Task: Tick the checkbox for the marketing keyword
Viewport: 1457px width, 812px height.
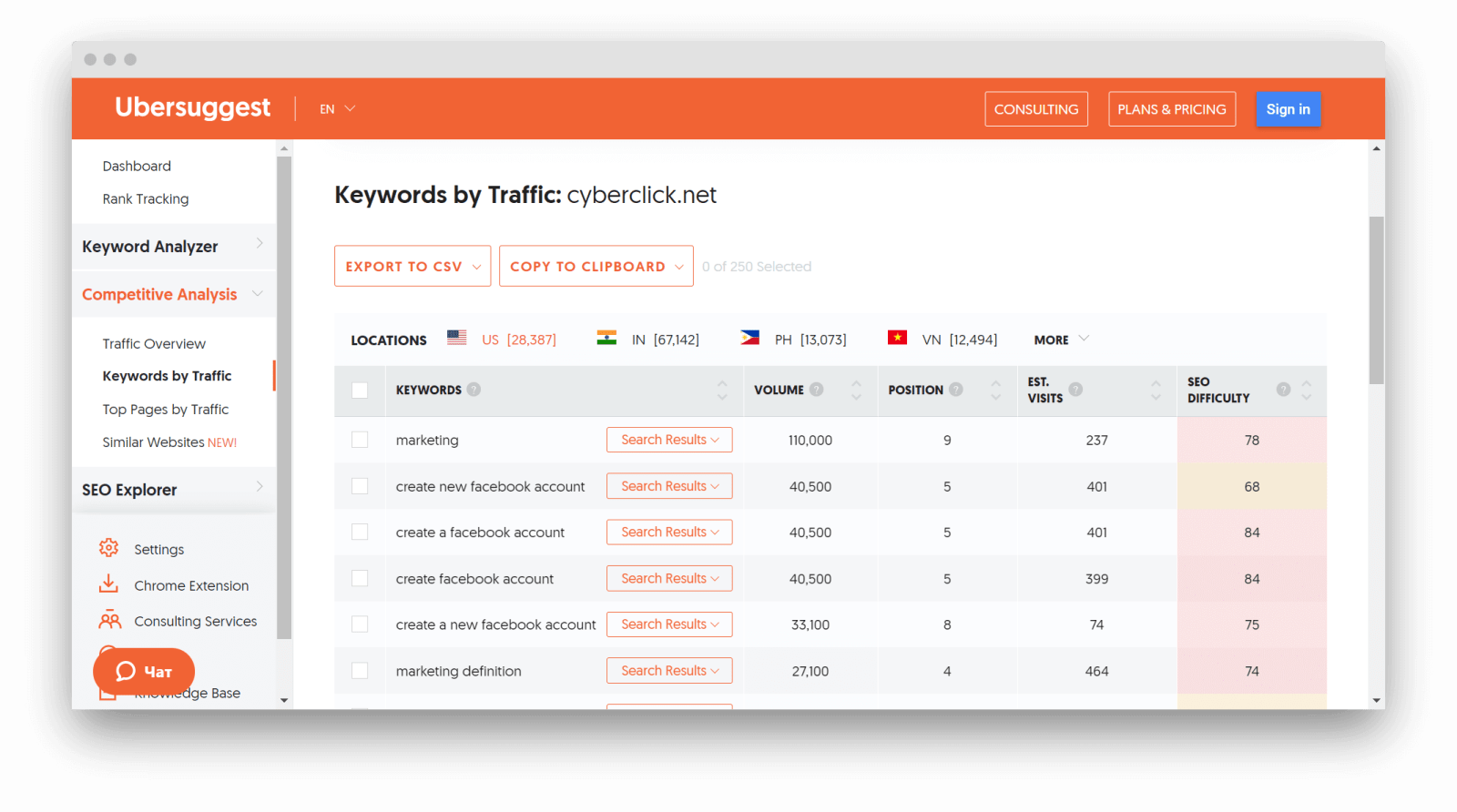Action: click(360, 440)
